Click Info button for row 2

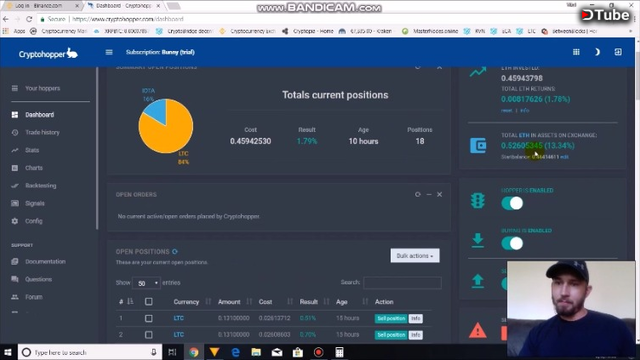[416, 335]
